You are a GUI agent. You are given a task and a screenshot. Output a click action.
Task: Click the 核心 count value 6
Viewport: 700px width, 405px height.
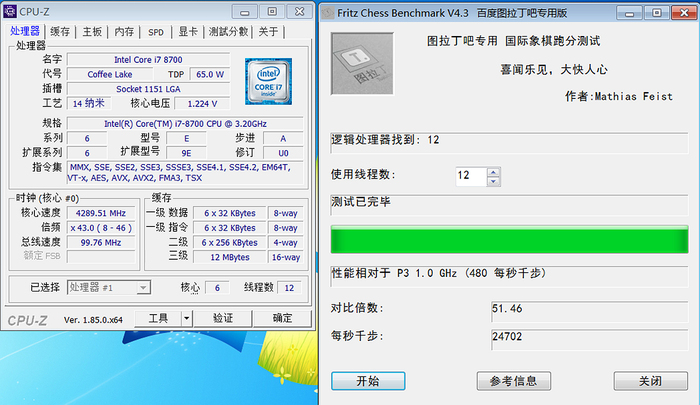(217, 288)
